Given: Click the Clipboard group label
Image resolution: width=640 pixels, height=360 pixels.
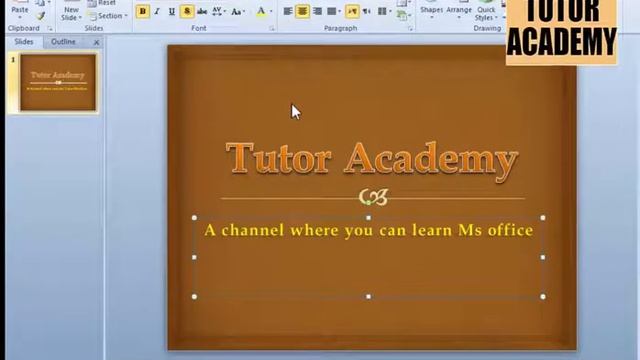Looking at the screenshot, I should point(24,29).
